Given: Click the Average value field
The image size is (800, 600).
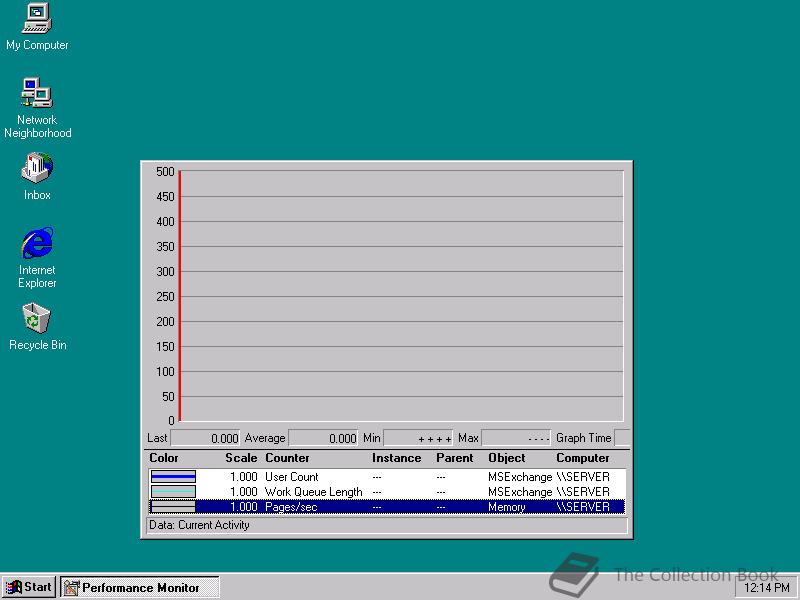Looking at the screenshot, I should tap(323, 438).
